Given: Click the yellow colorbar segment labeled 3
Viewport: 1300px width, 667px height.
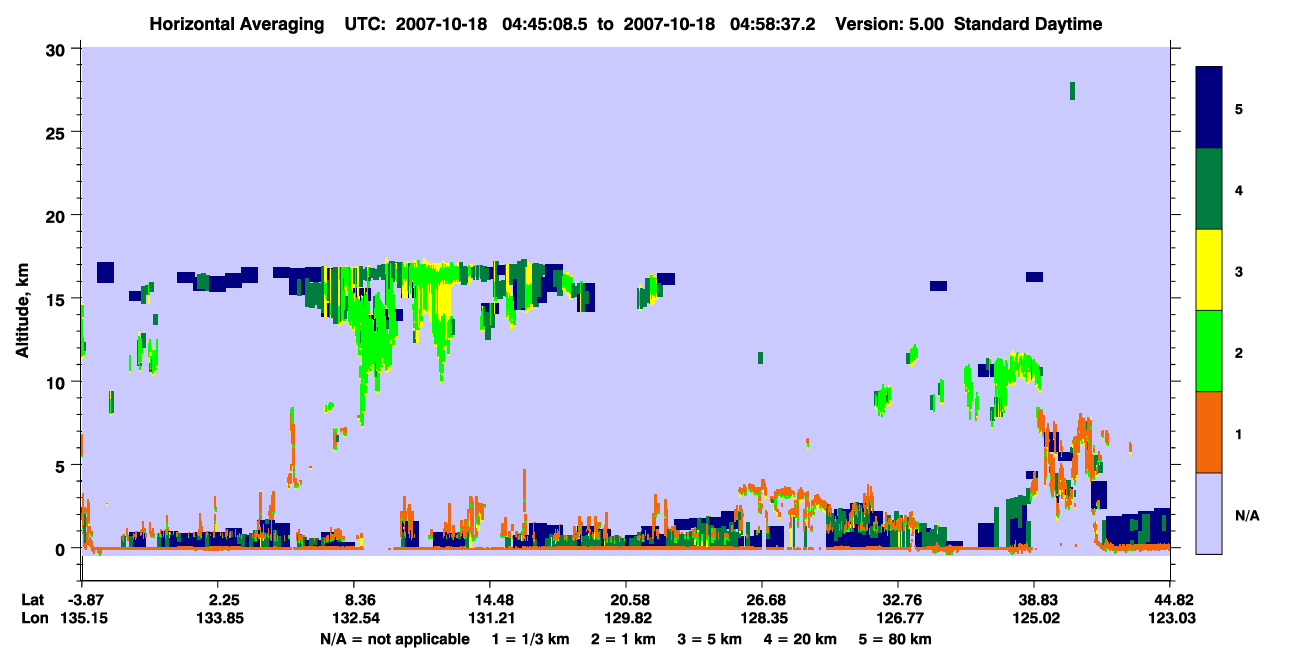Looking at the screenshot, I should tap(1210, 270).
